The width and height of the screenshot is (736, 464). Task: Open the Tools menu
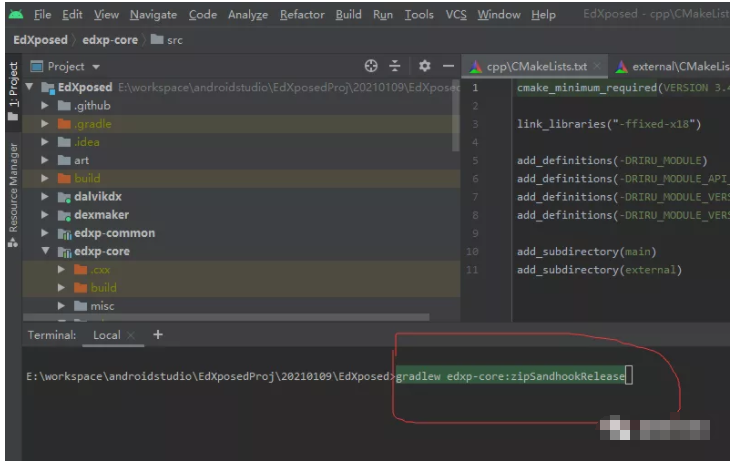[x=419, y=15]
